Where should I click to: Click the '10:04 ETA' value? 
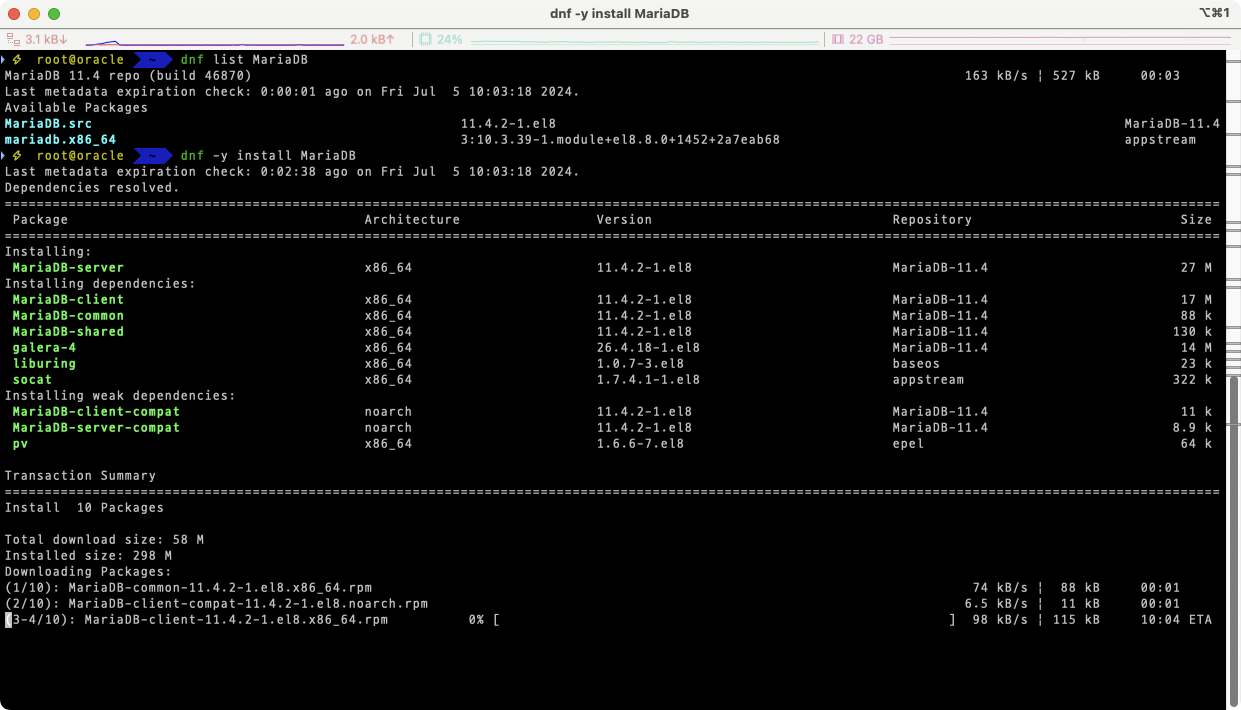pyautogui.click(x=1176, y=620)
